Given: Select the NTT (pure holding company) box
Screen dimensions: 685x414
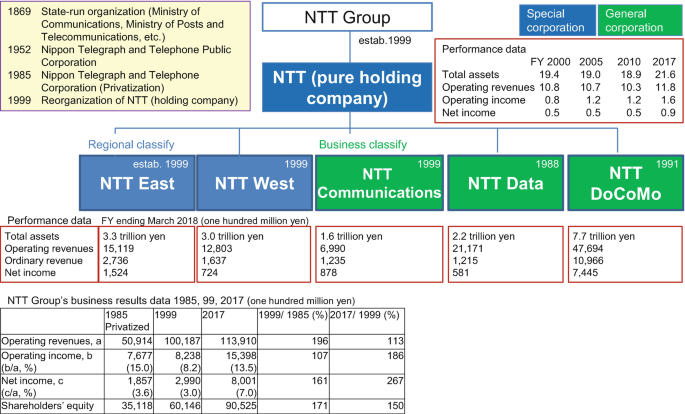Looking at the screenshot, I should pos(347,87).
